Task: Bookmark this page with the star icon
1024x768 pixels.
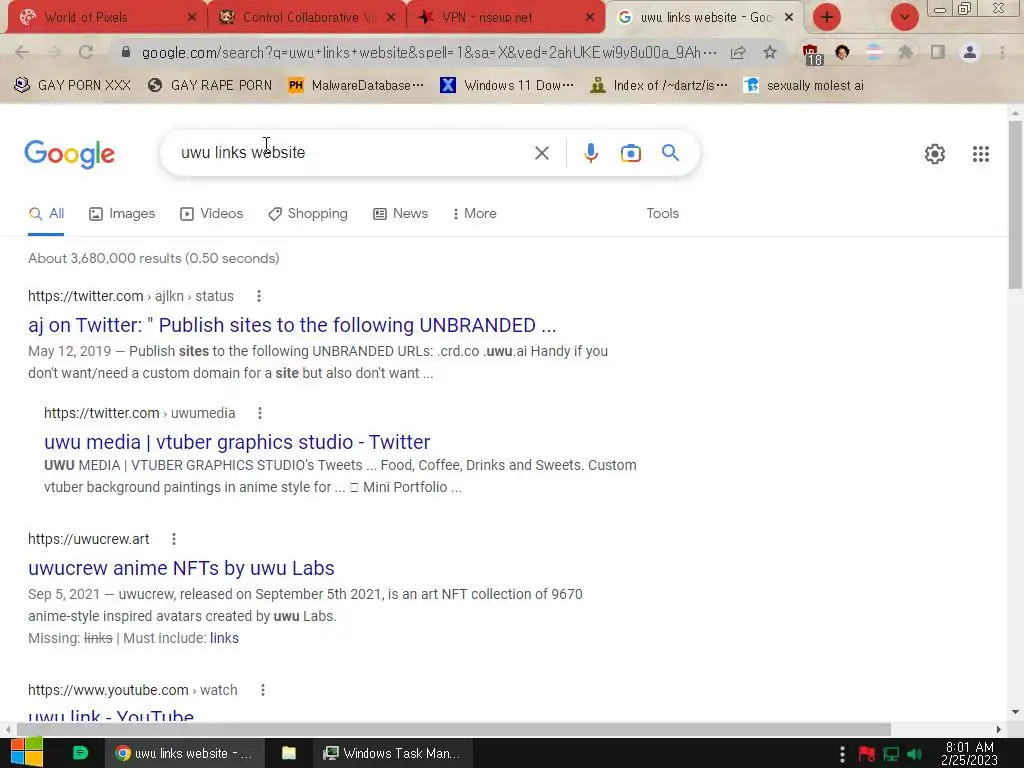Action: point(770,52)
